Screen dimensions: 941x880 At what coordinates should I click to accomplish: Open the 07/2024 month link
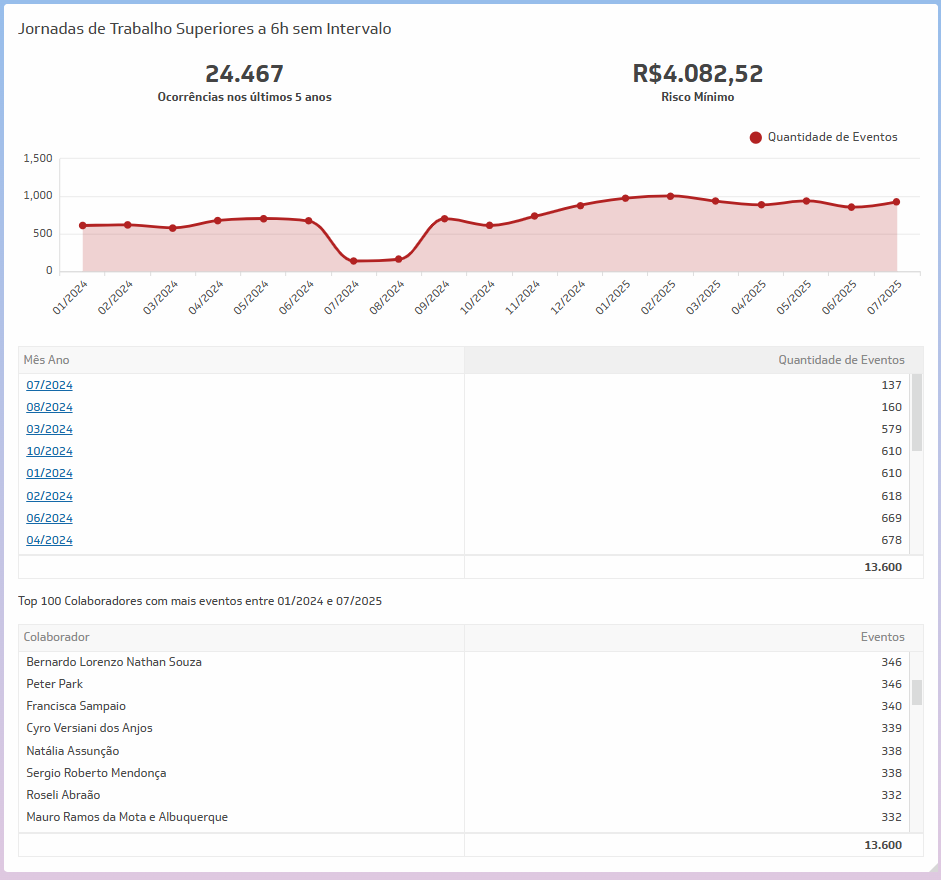pyautogui.click(x=49, y=385)
